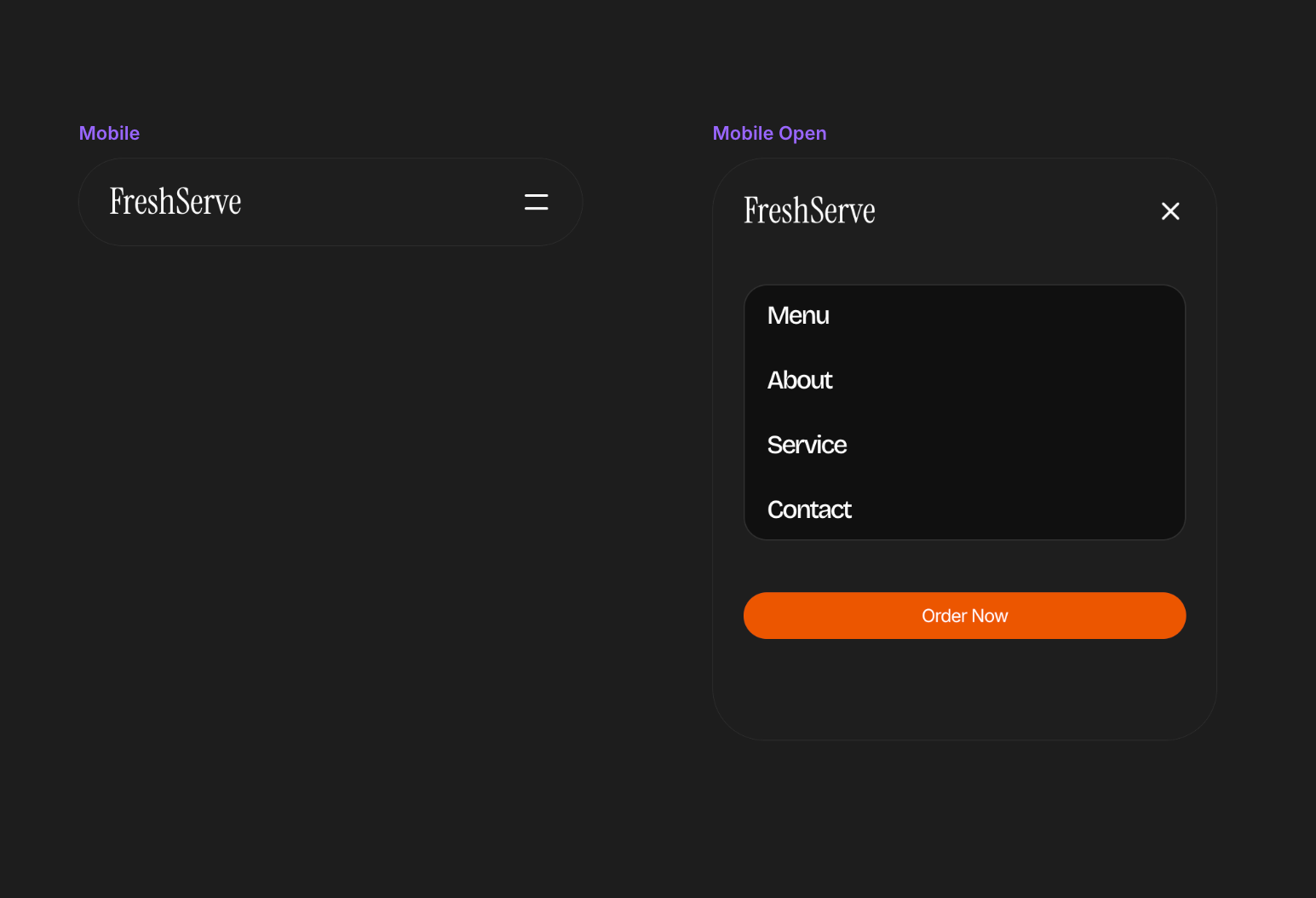Screen dimensions: 1316x898
Task: Open the Menu navigation link
Action: point(798,316)
